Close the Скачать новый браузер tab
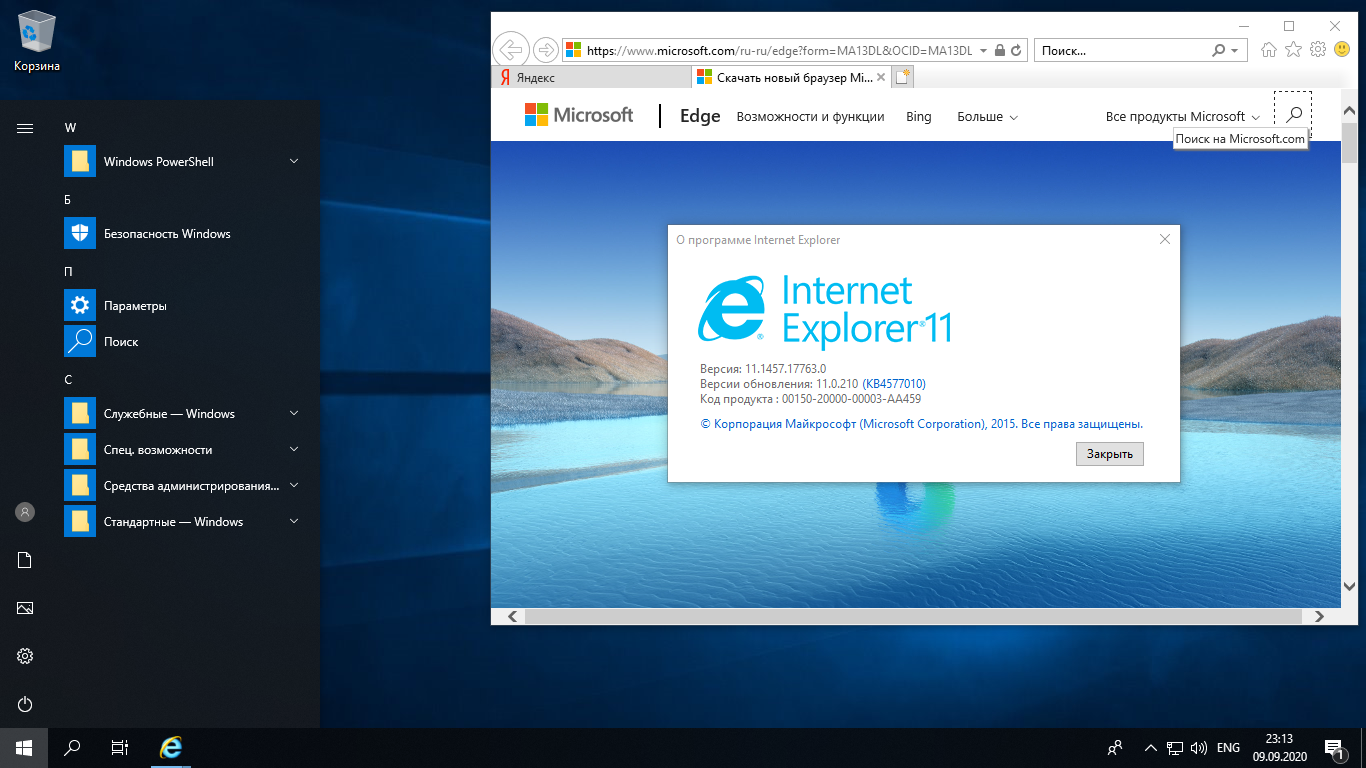The width and height of the screenshot is (1366, 768). coord(881,77)
